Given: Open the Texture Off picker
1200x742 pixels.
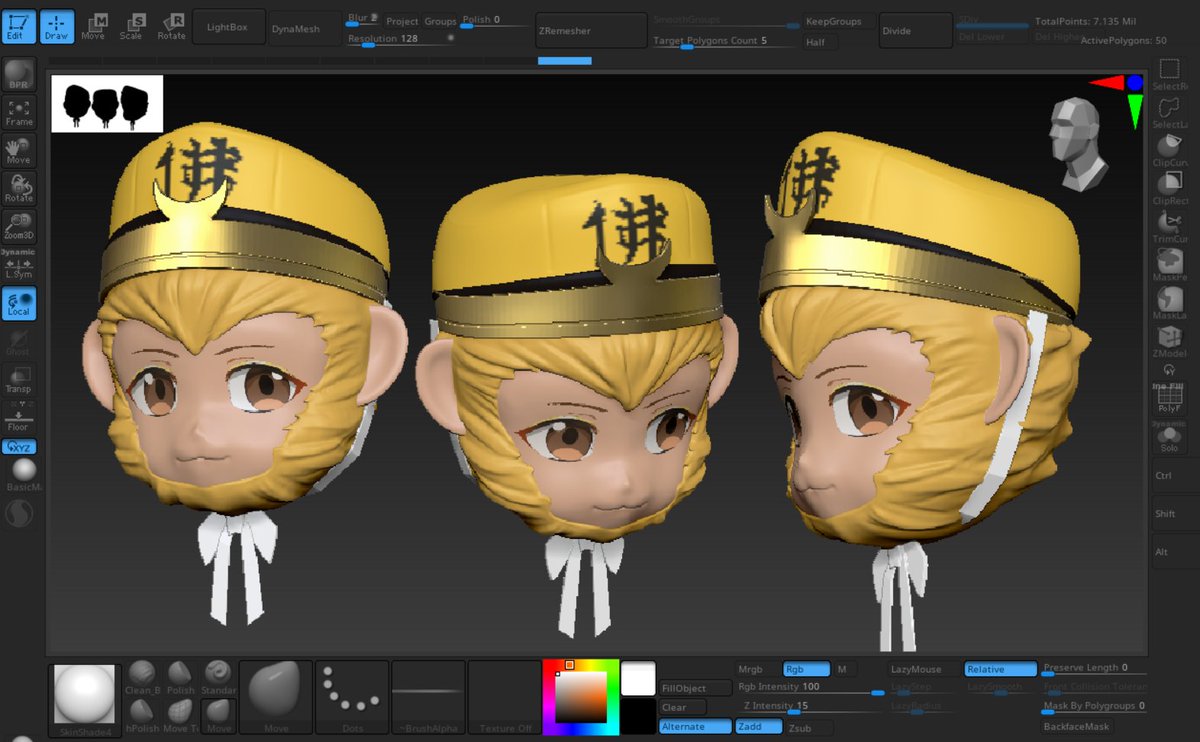Looking at the screenshot, I should pos(504,697).
